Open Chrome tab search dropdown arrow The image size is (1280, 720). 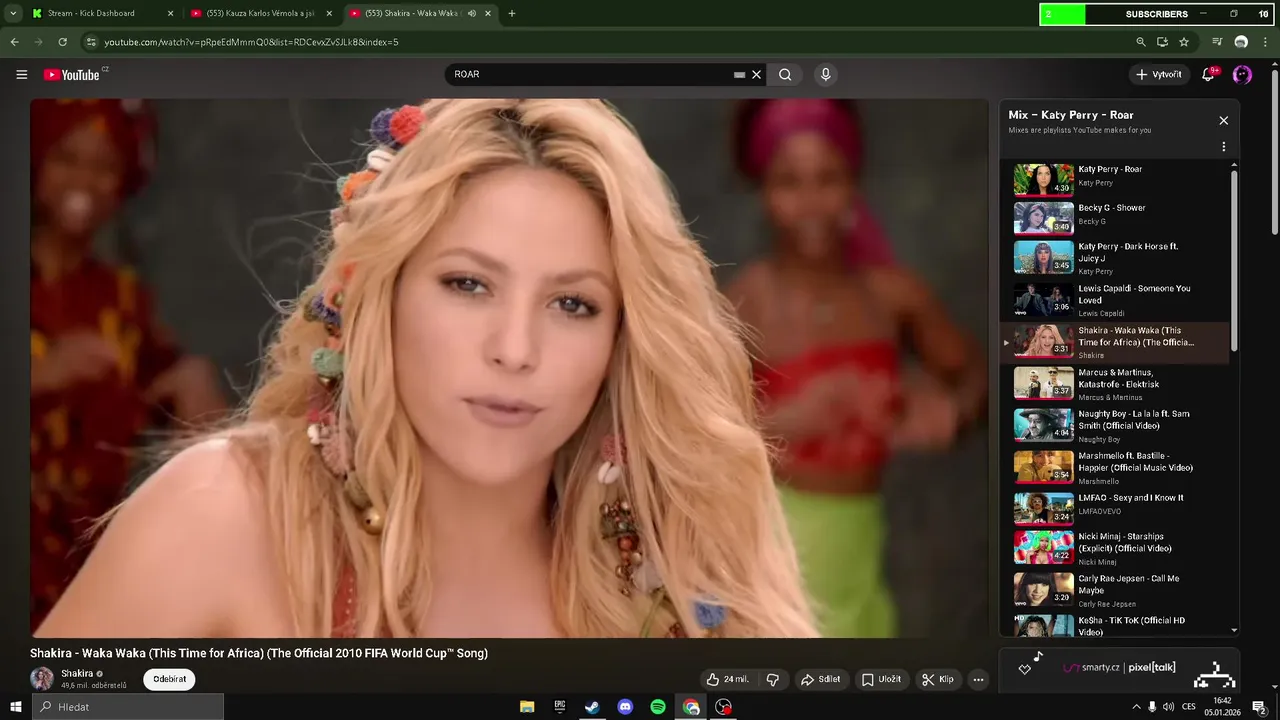(x=13, y=13)
